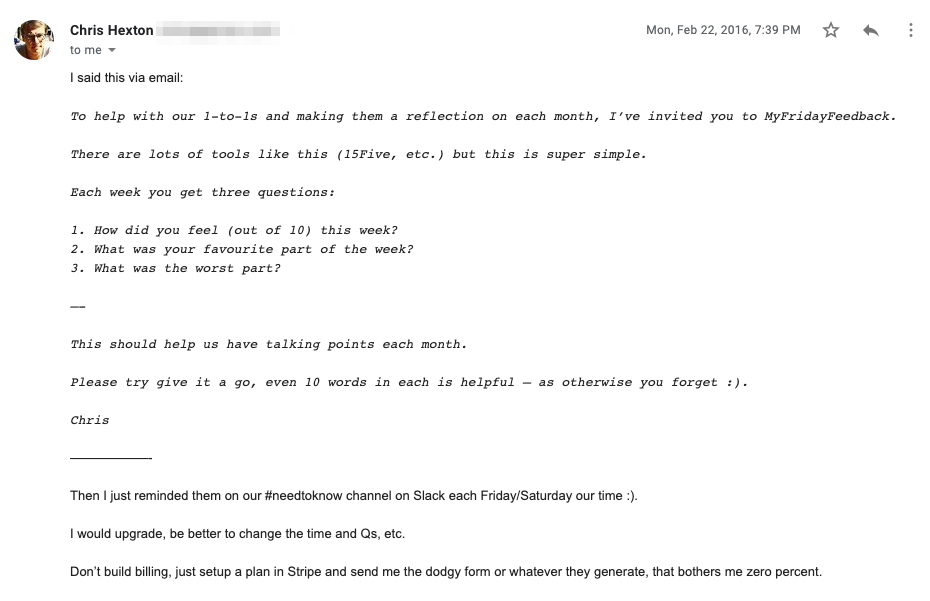
Task: Click question 1 about feeling out of 10
Action: pyautogui.click(x=234, y=230)
